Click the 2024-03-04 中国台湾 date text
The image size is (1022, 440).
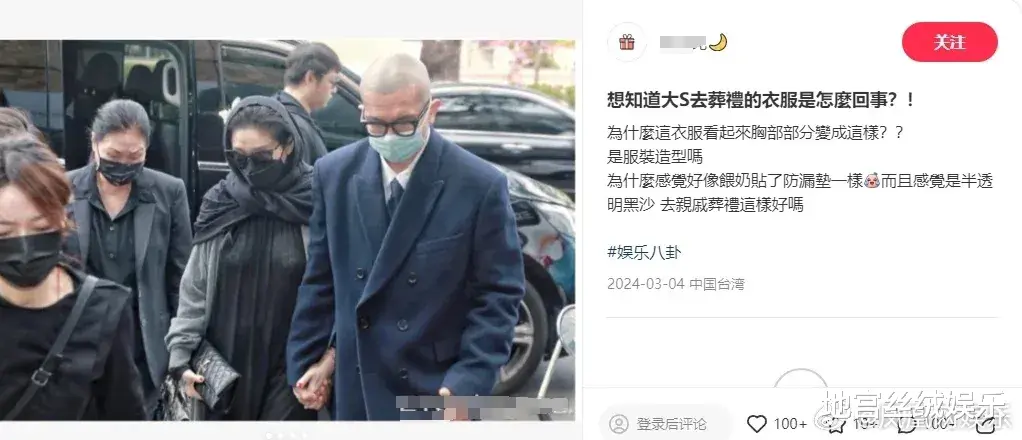click(676, 284)
